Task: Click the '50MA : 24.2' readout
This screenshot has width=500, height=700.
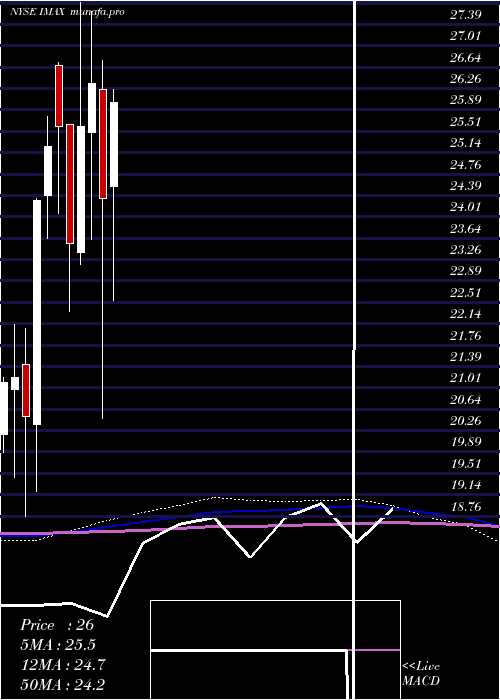Action: (62, 685)
